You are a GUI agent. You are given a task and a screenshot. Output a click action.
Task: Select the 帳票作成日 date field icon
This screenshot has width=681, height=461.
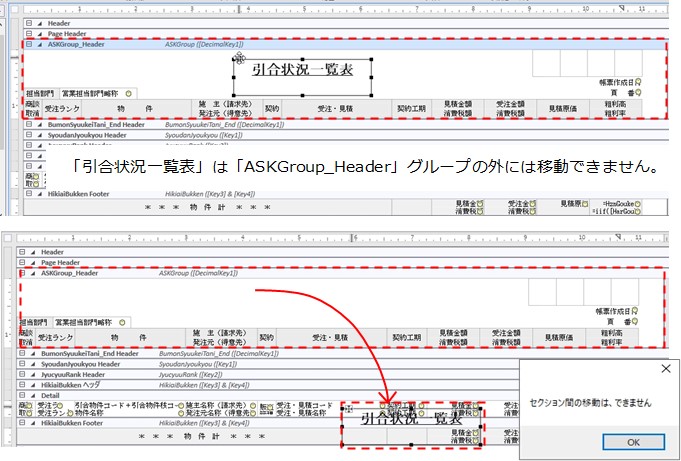point(637,83)
